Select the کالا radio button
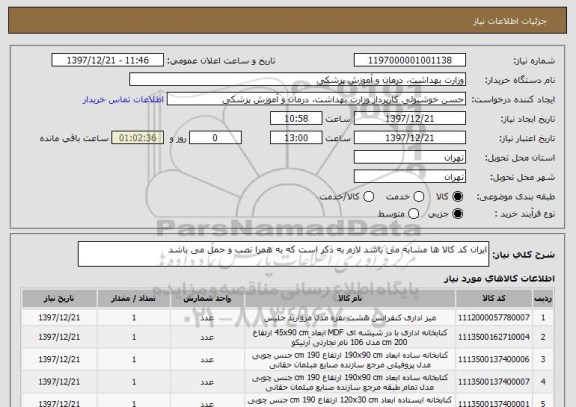The image size is (576, 407). pyautogui.click(x=457, y=197)
